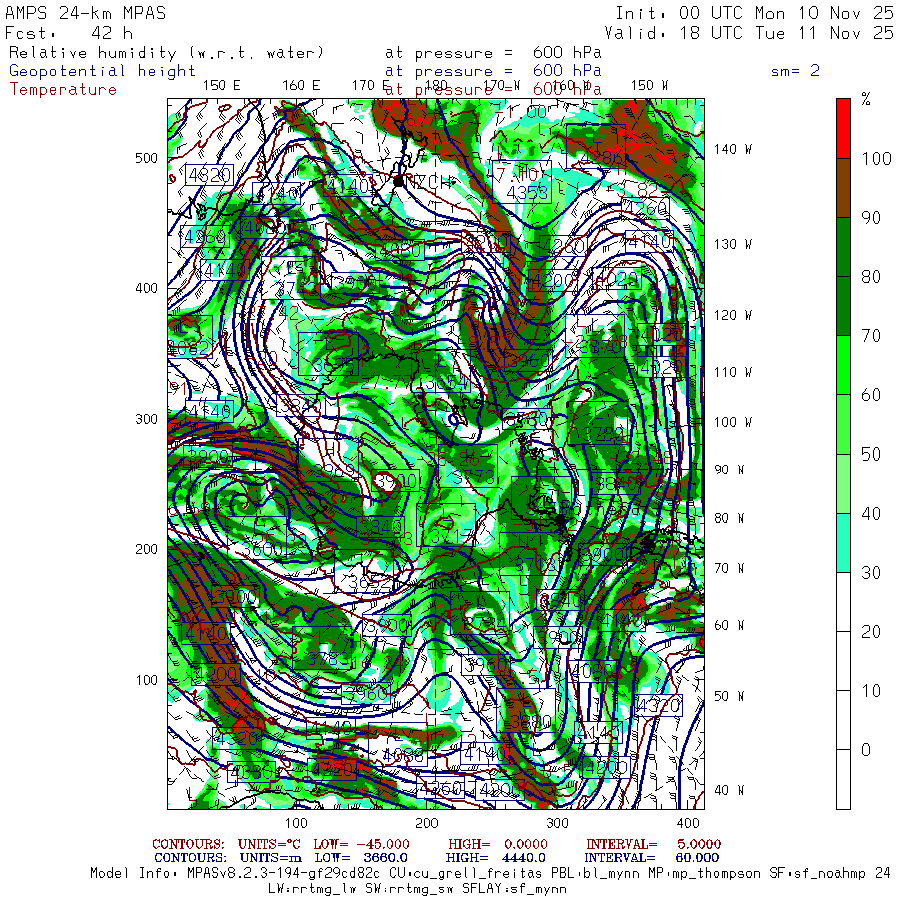Click the blue "Geopotential height" label
Screen dimensions: 900x900
103,71
